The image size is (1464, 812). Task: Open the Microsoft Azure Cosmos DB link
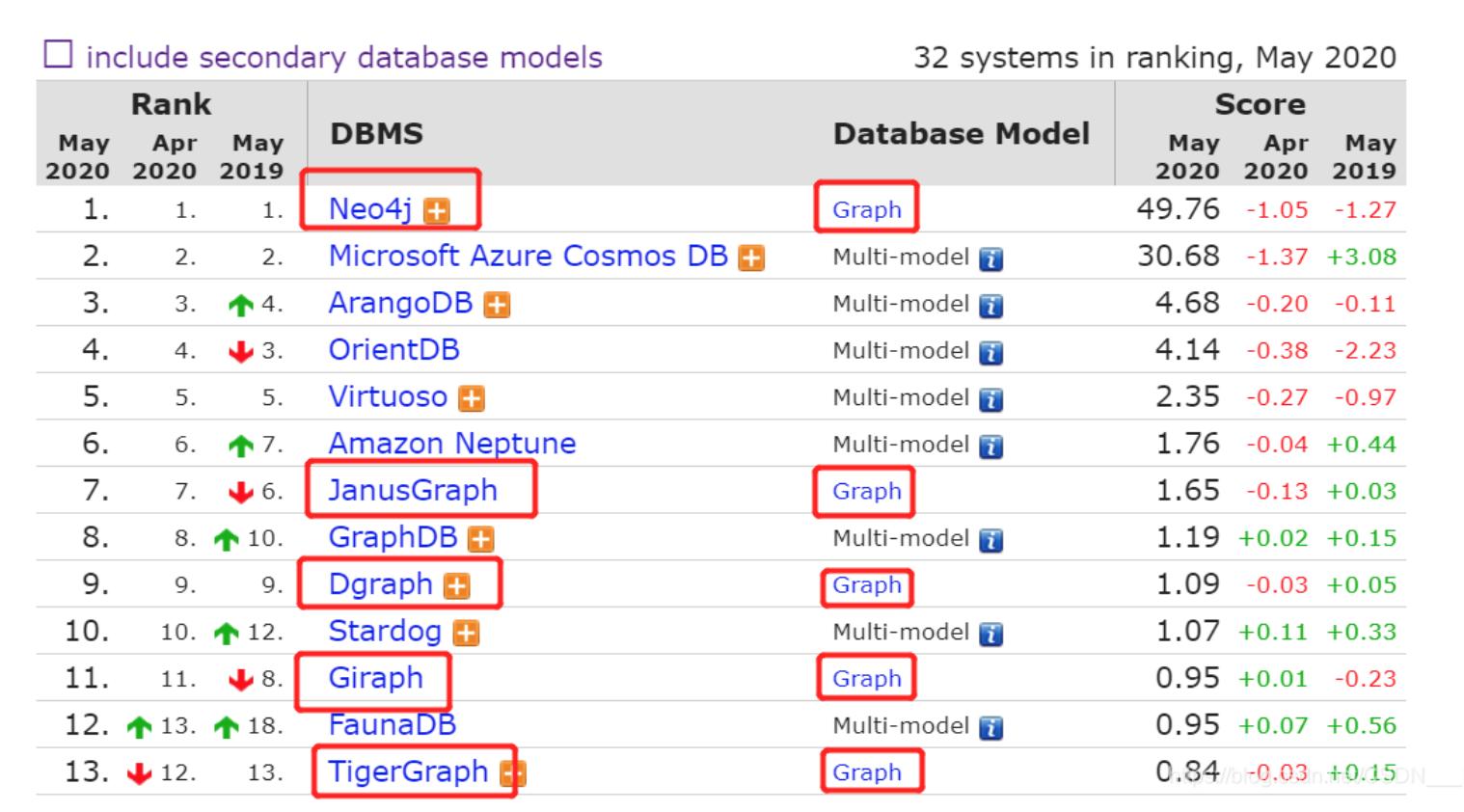pyautogui.click(x=528, y=256)
